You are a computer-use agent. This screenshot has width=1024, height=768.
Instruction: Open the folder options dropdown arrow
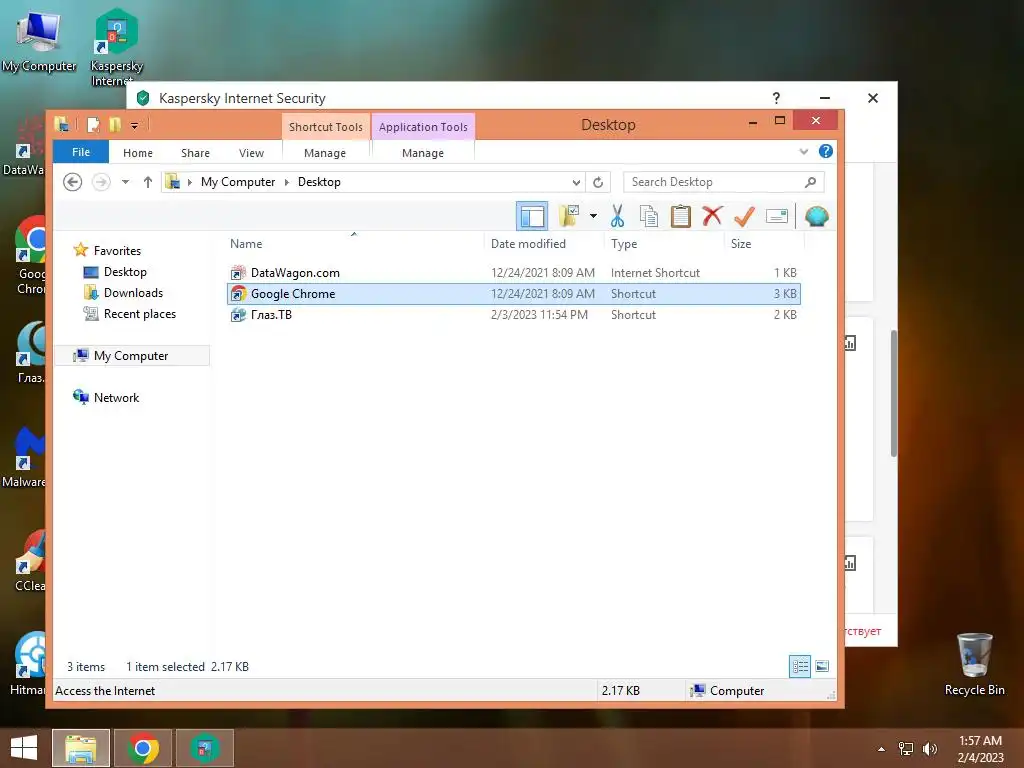(x=593, y=216)
